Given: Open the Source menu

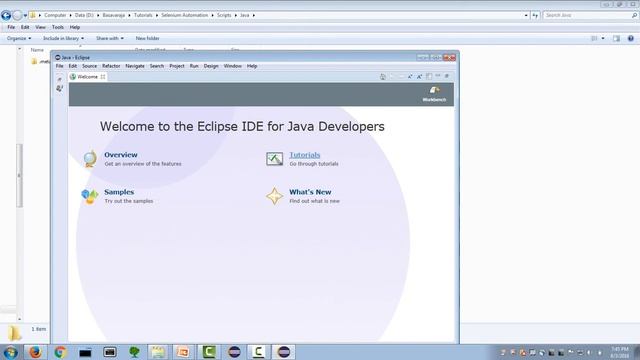Looking at the screenshot, I should [89, 66].
